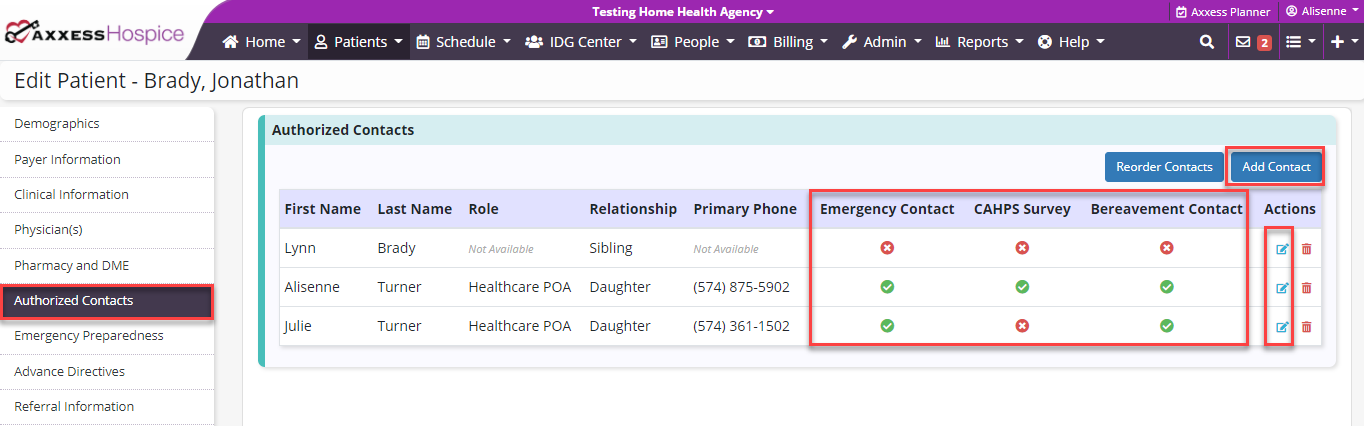Select Emergency Preparedness in sidebar
This screenshot has width=1364, height=426.
[x=89, y=336]
